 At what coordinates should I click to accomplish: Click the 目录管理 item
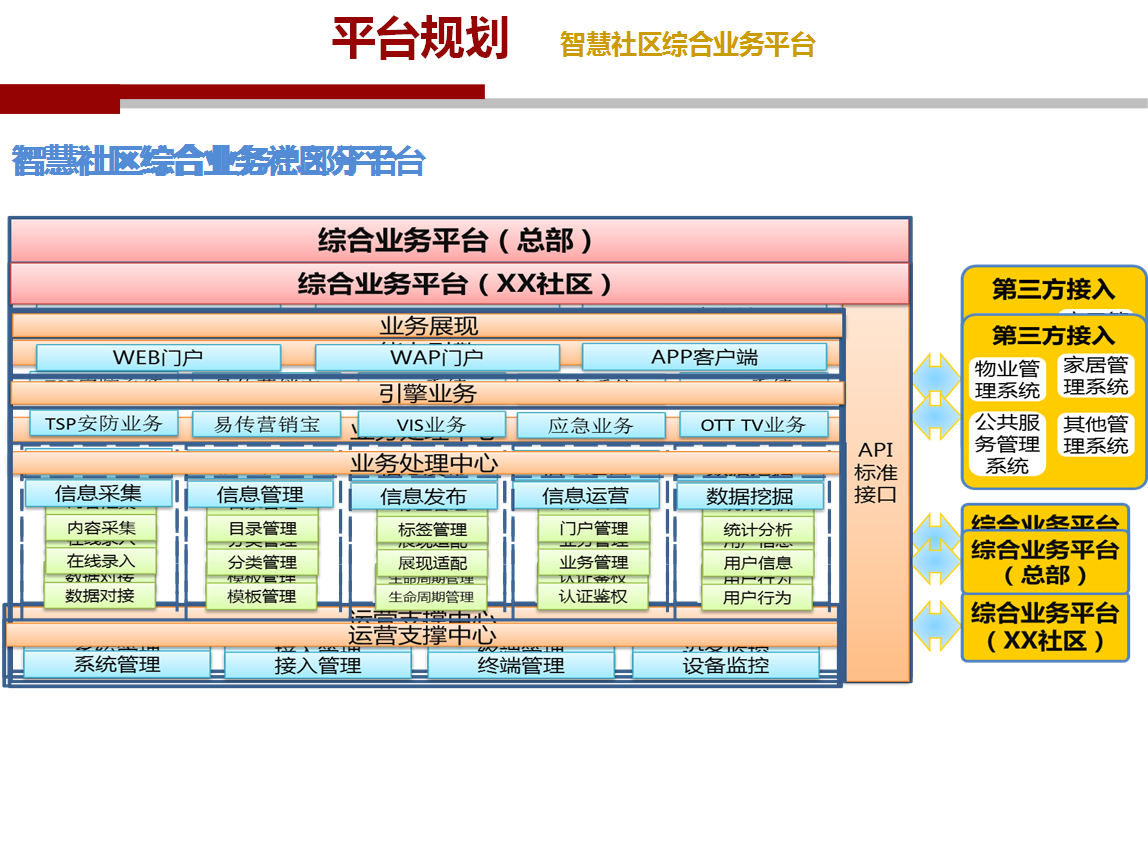coord(262,529)
